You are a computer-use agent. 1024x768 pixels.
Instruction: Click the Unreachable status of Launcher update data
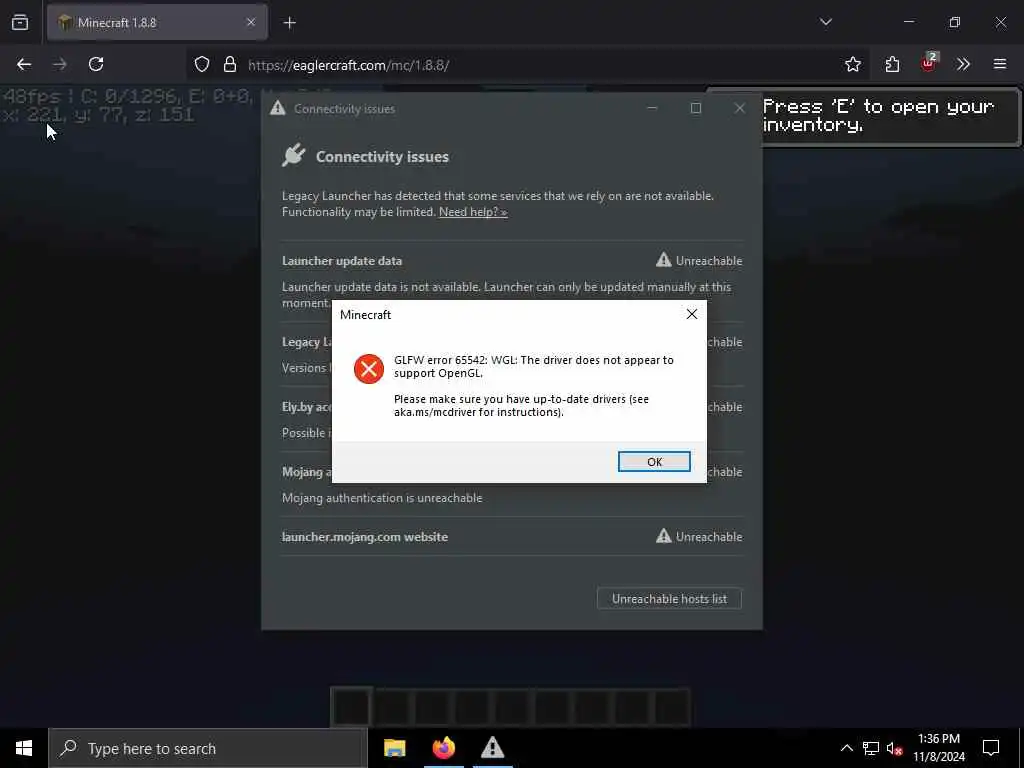tap(709, 261)
